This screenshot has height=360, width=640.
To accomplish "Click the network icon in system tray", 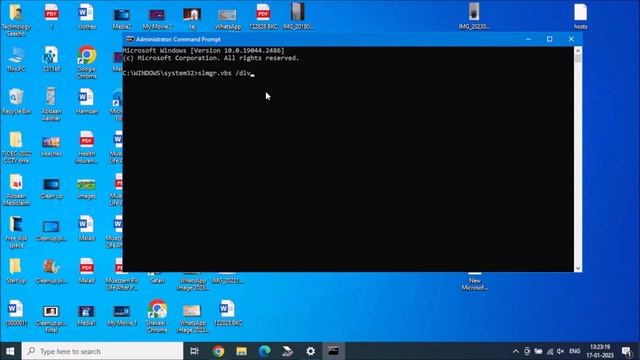I will [x=550, y=351].
